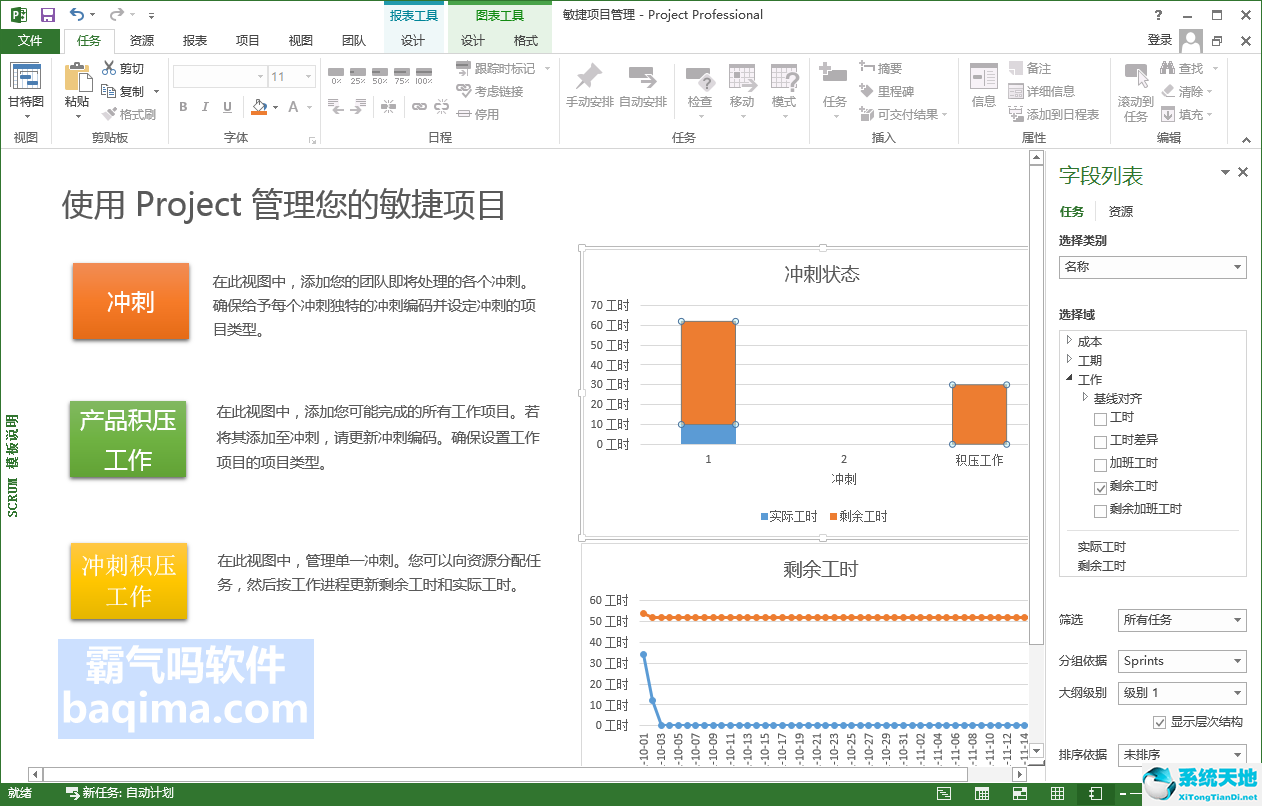Mark task 100% complete
Image resolution: width=1262 pixels, height=806 pixels.
click(424, 76)
